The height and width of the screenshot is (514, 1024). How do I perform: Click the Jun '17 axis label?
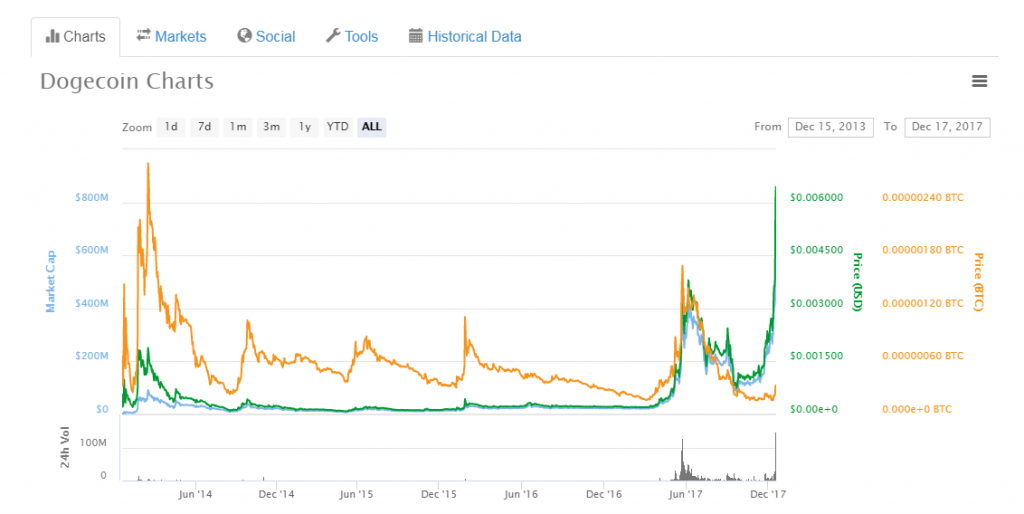pos(686,494)
